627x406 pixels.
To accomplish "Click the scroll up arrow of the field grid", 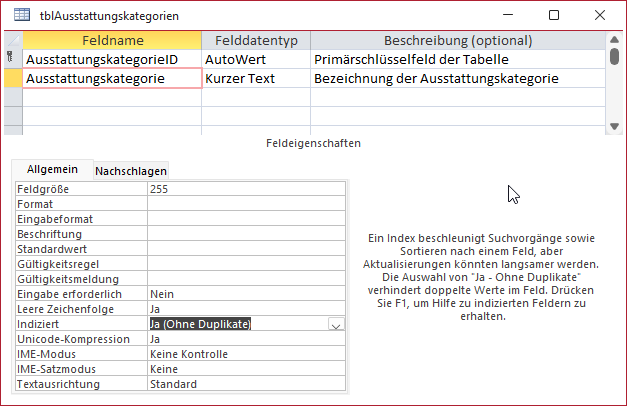I will click(x=615, y=40).
